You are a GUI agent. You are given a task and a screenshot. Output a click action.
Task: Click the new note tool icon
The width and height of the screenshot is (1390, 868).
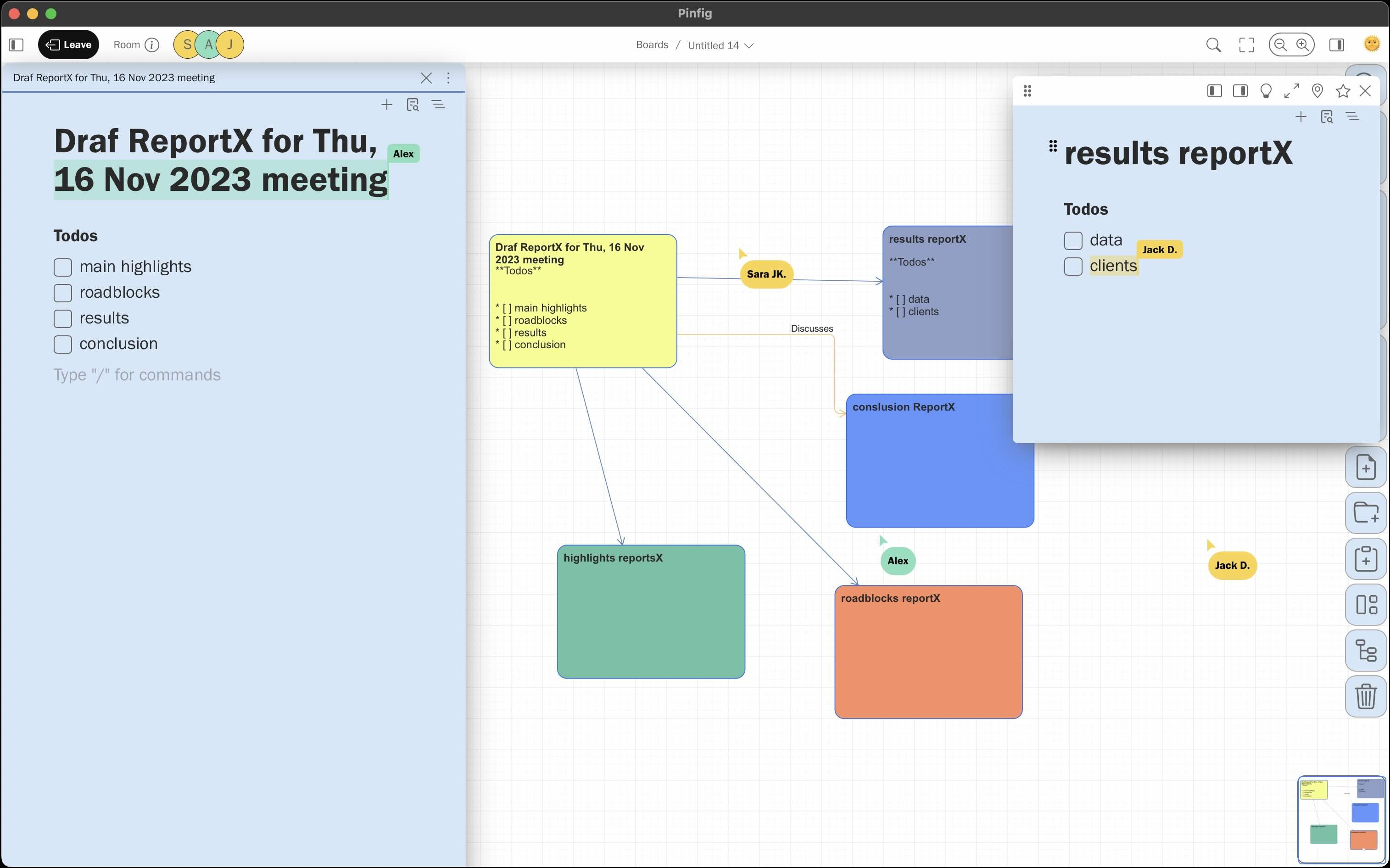pos(1365,467)
